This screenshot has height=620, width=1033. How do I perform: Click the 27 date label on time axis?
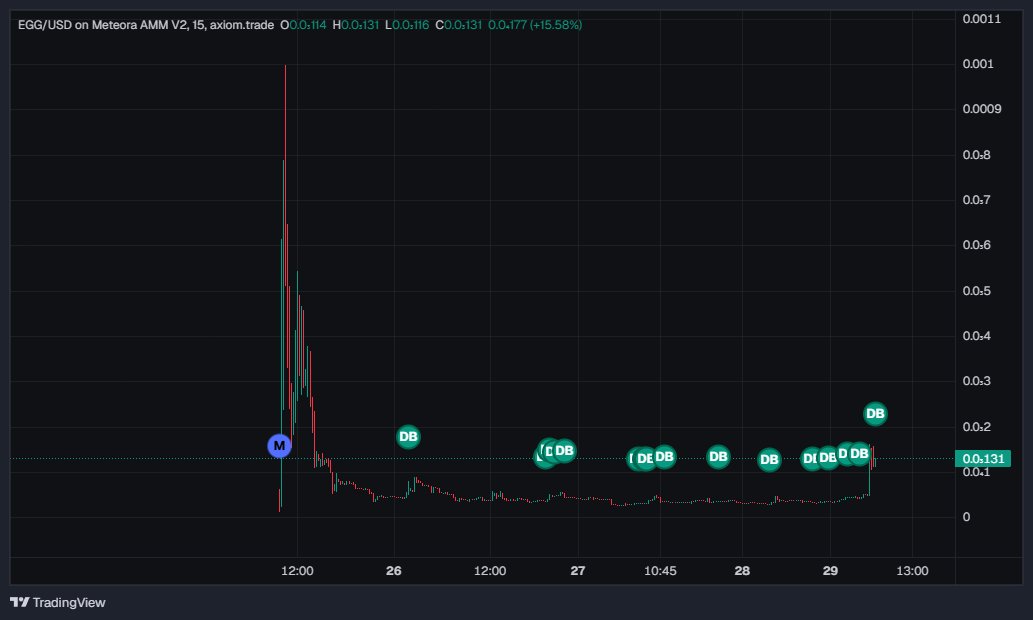[x=578, y=571]
